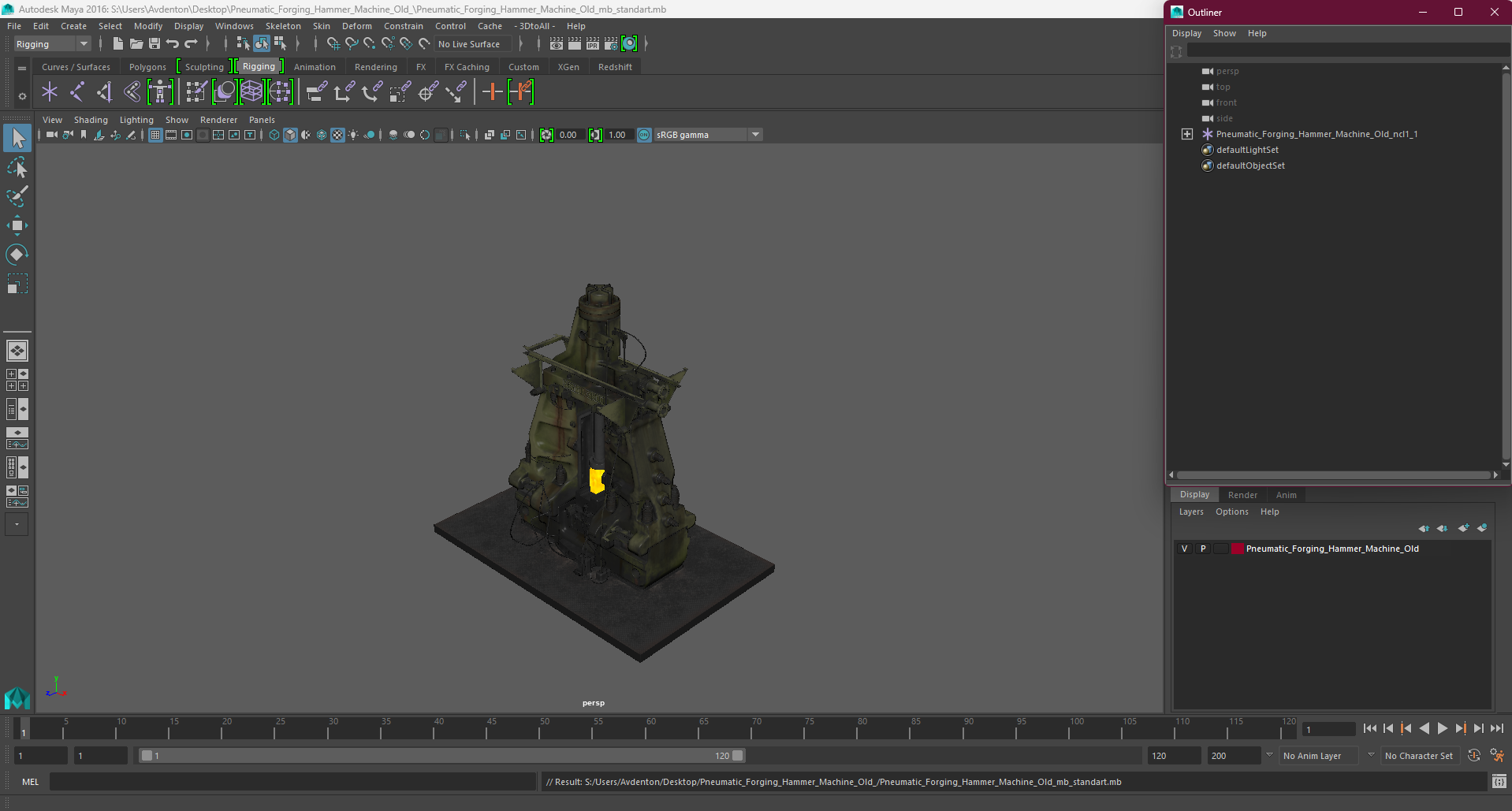Toggle Auto Keyframe key icon

pos(1473,755)
